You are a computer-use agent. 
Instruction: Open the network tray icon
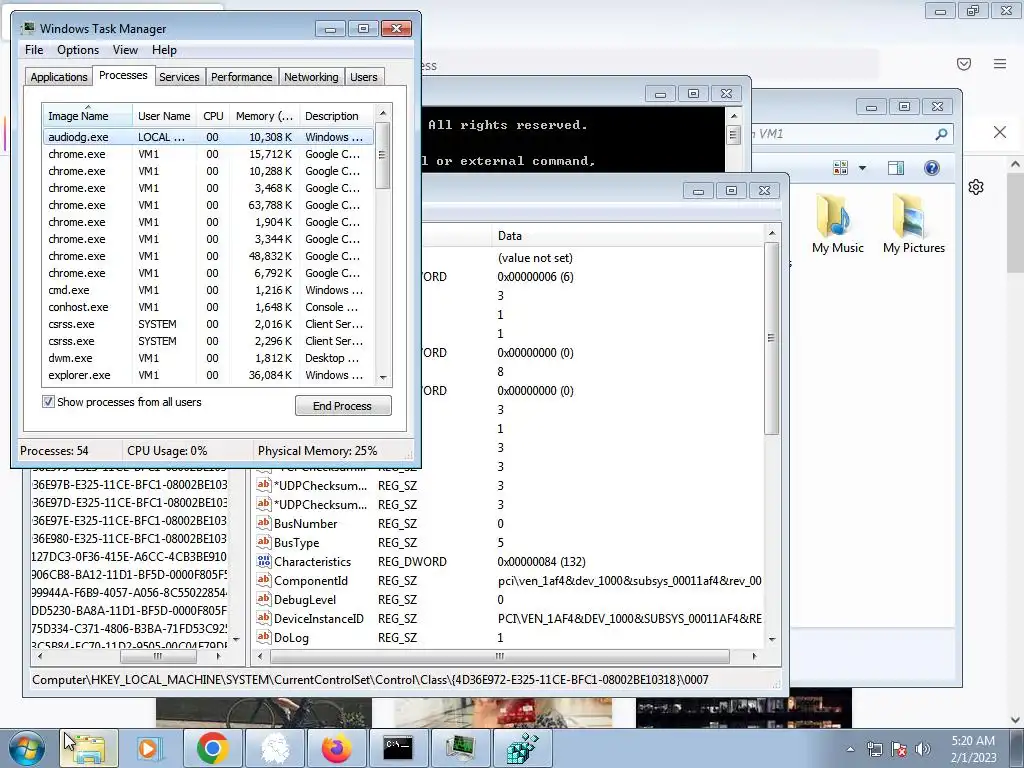(x=874, y=749)
